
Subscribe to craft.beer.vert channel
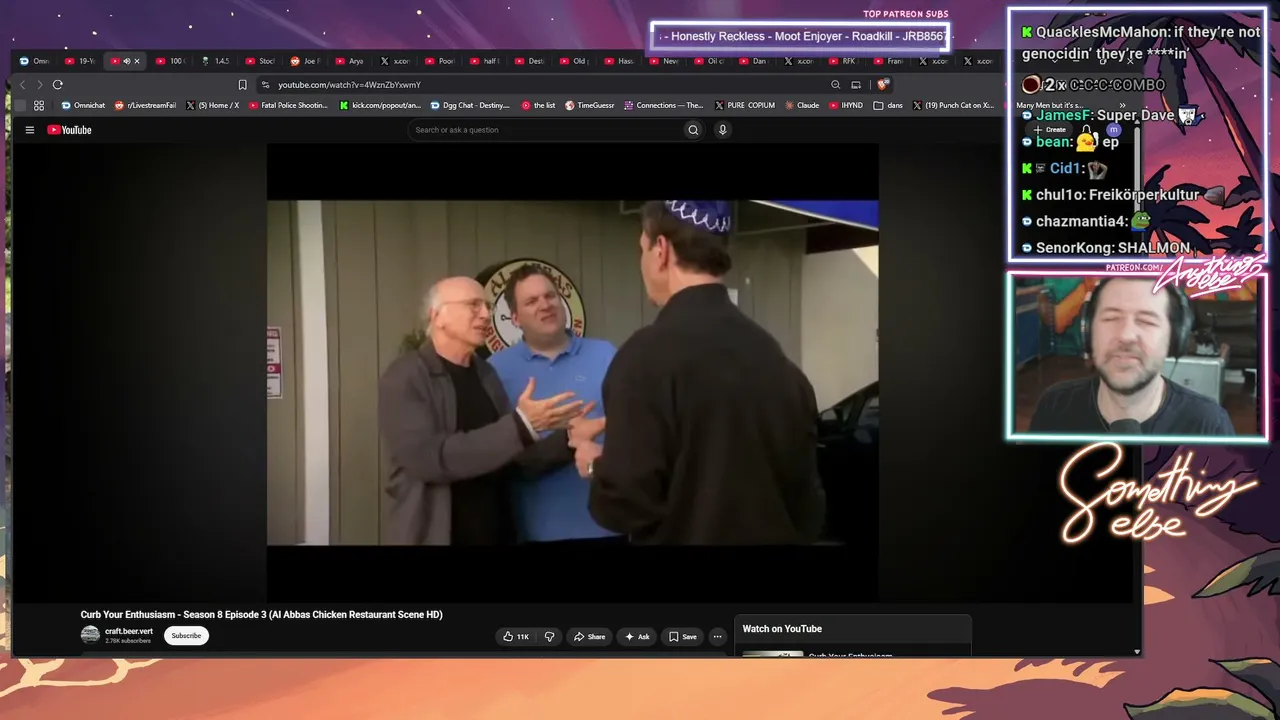tap(186, 636)
